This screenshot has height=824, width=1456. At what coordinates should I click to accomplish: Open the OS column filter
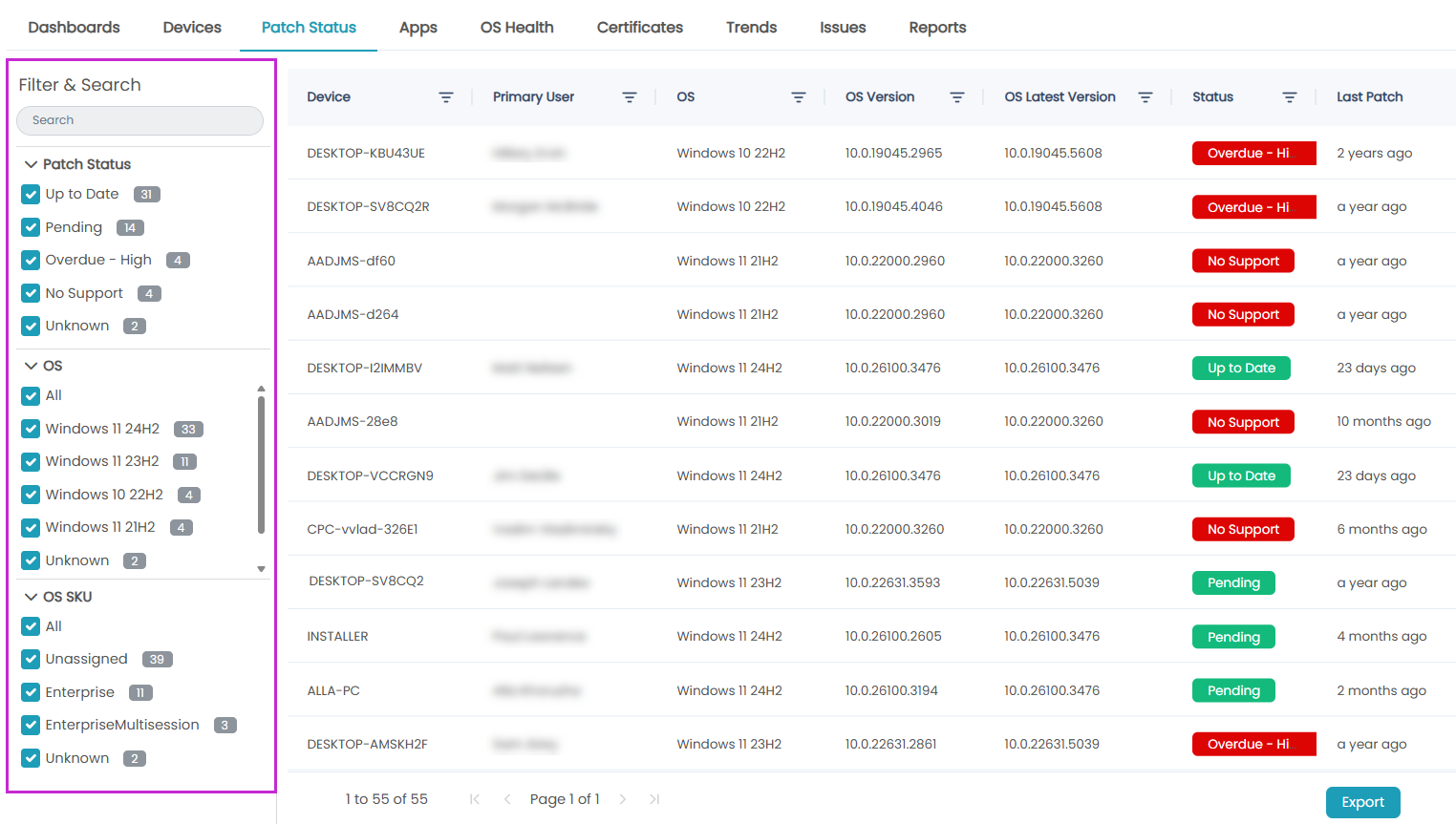[x=798, y=96]
